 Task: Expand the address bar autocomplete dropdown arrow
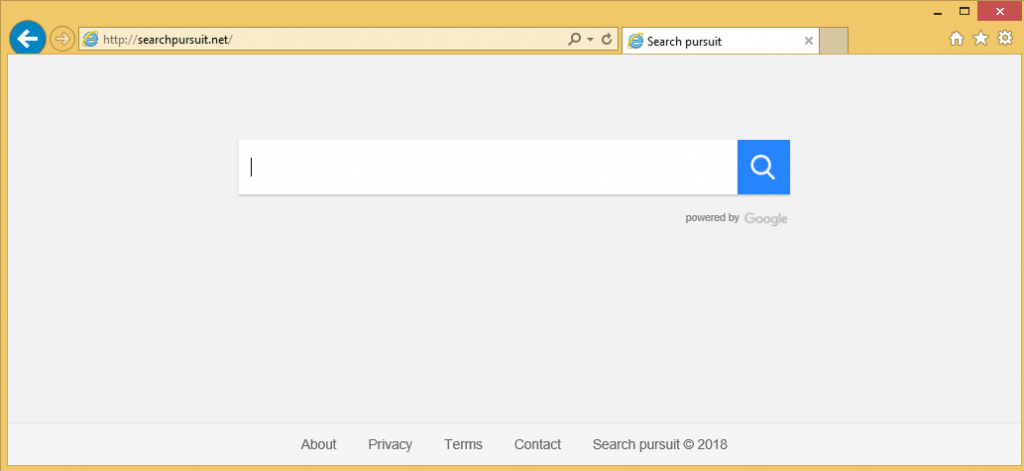pos(590,40)
